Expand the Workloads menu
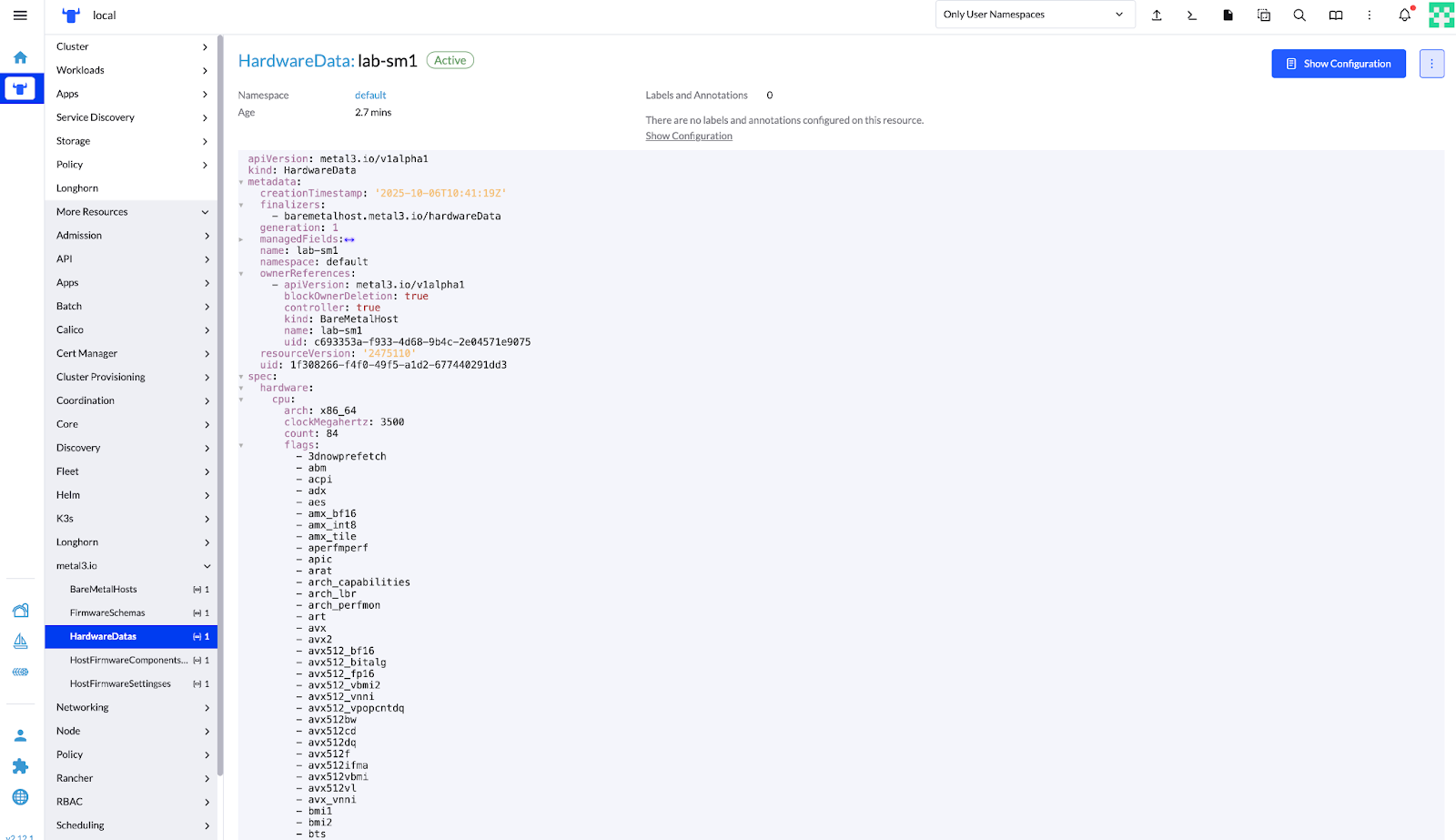This screenshot has width=1456, height=840. [132, 70]
